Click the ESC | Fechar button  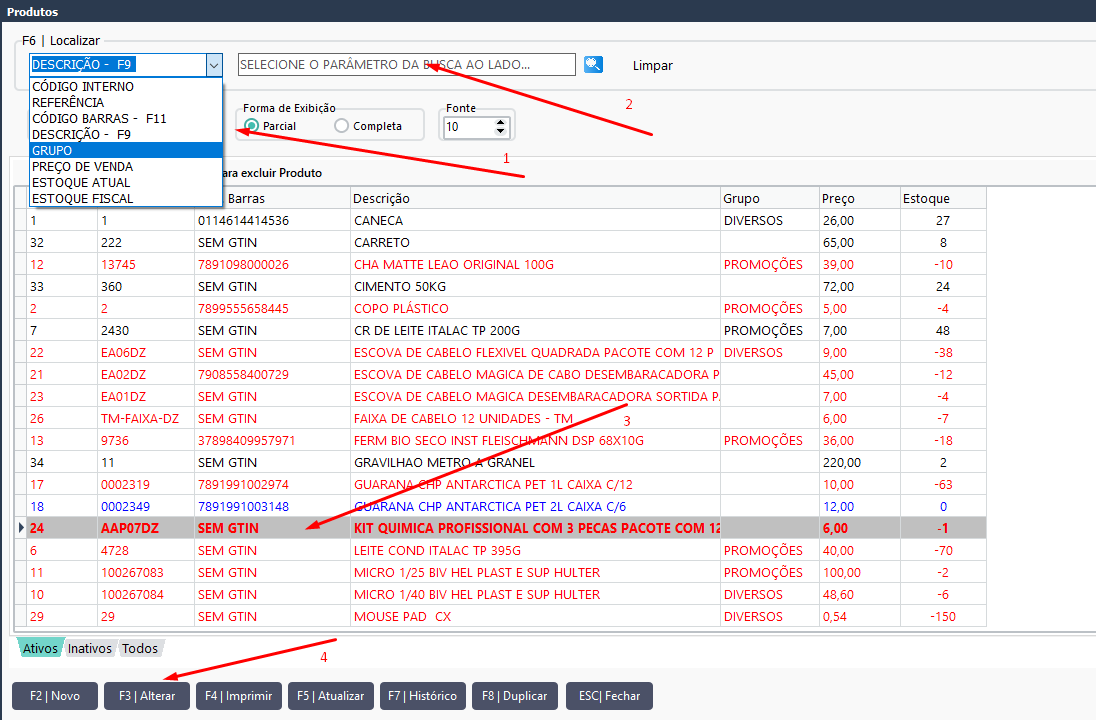point(610,696)
